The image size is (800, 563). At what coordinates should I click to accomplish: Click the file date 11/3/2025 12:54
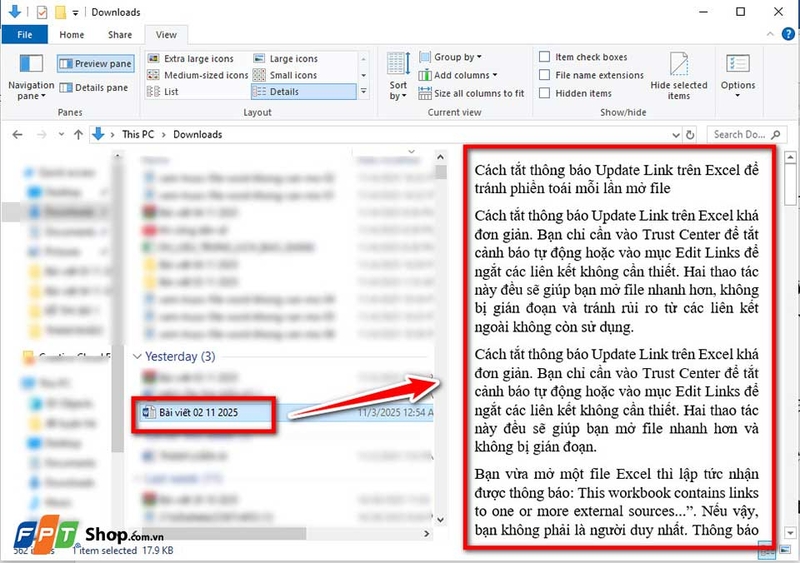coord(395,412)
